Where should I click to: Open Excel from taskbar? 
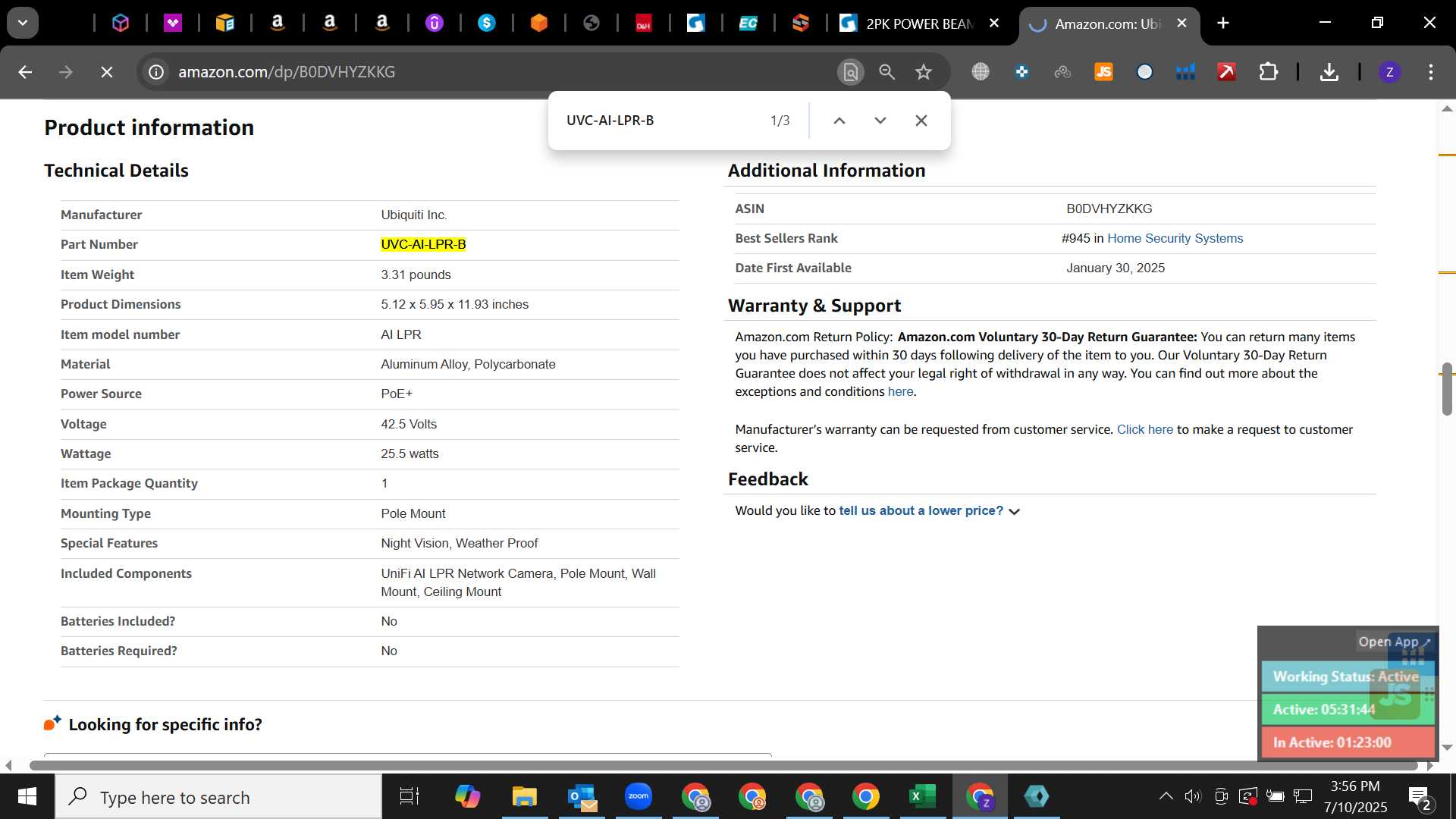tap(922, 797)
